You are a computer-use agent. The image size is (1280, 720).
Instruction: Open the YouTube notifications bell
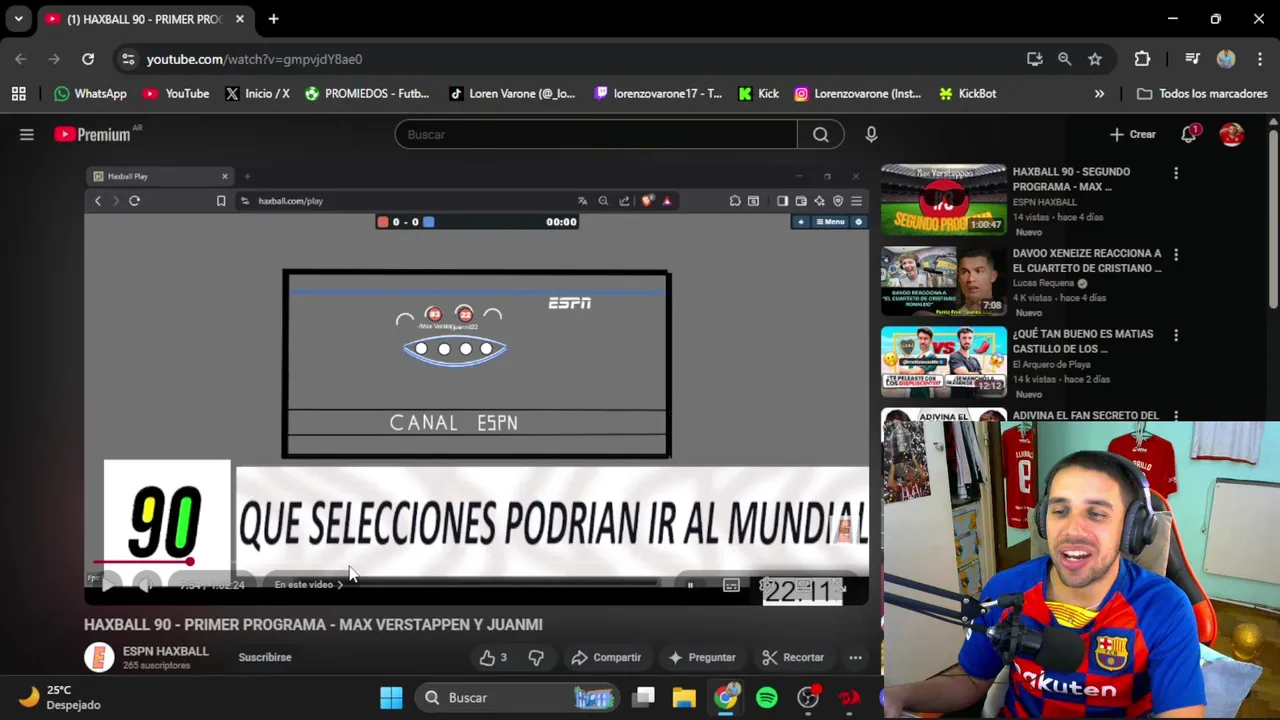[1189, 134]
